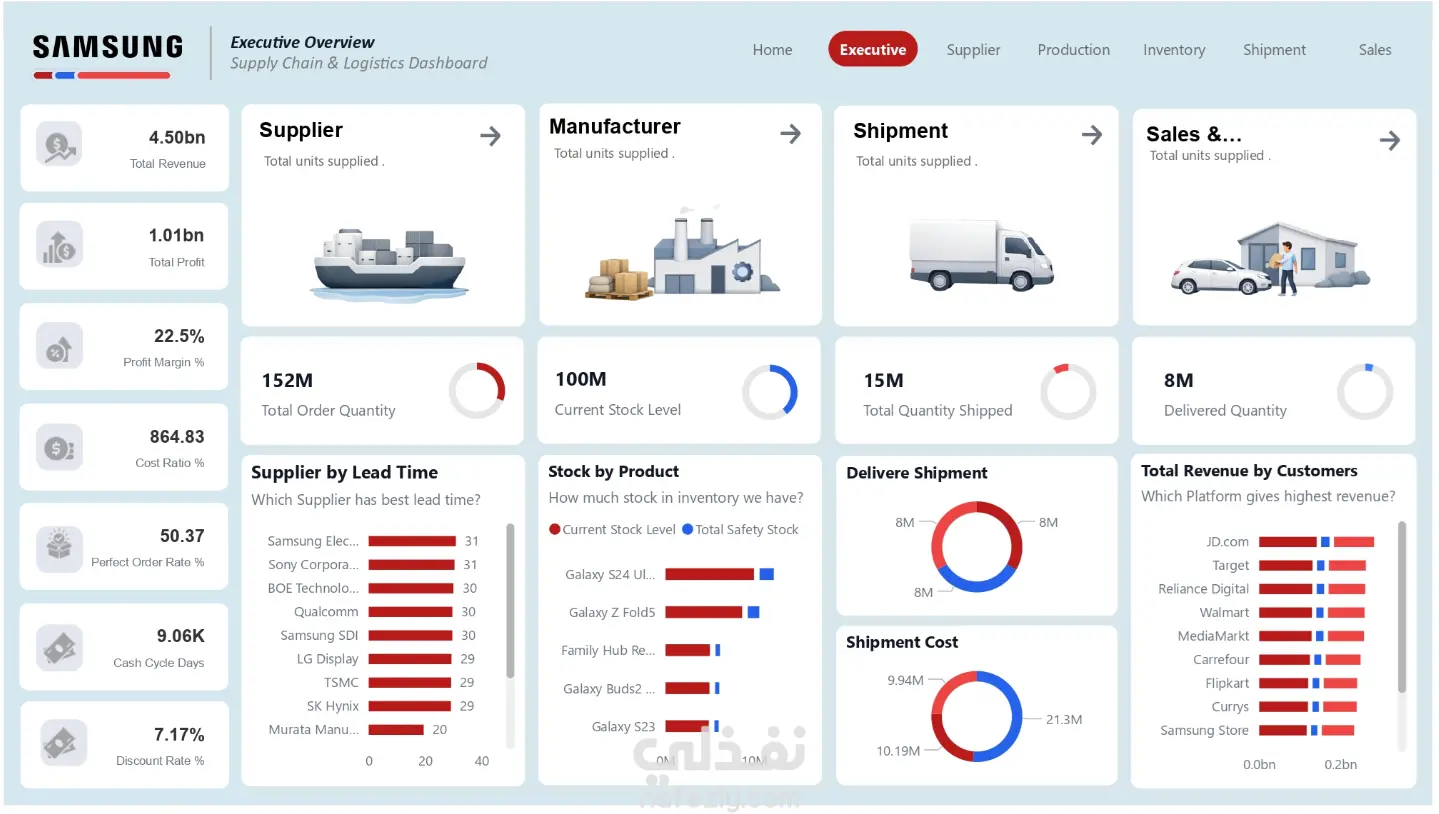The image size is (1439, 814).
Task: Click the Cost Ratio dollar icon
Action: pyautogui.click(x=59, y=447)
